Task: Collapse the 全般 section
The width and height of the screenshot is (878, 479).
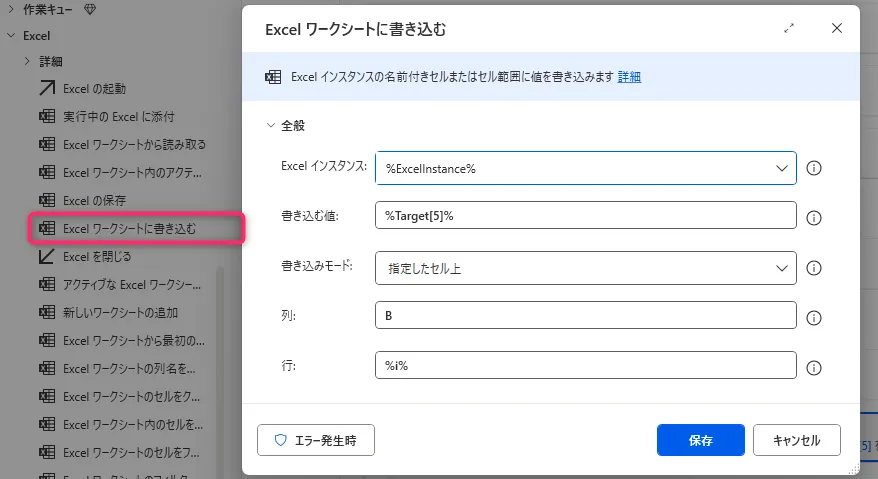Action: click(270, 126)
